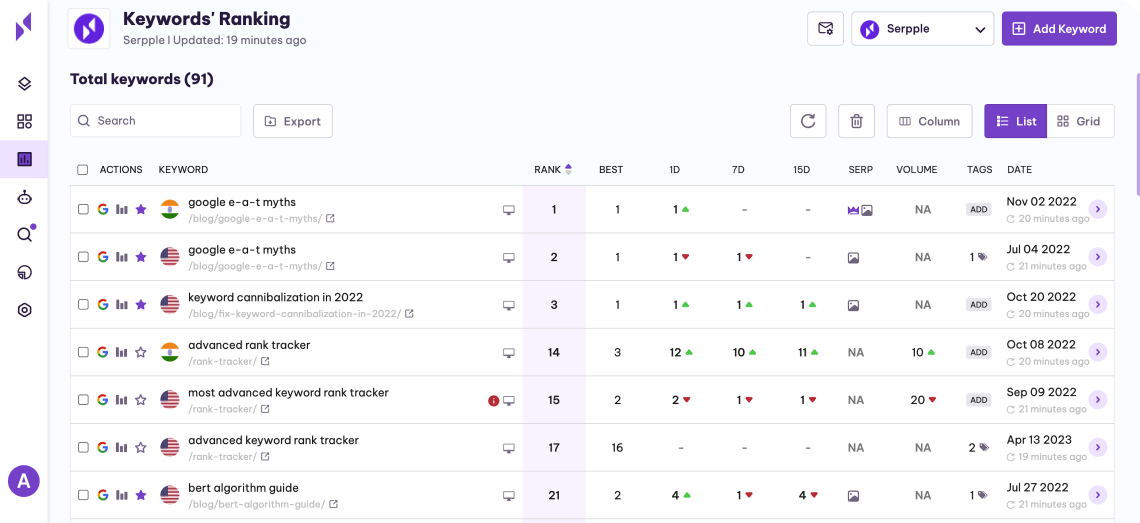
Task: Open the dashboard grid icon in sidebar
Action: pyautogui.click(x=24, y=121)
